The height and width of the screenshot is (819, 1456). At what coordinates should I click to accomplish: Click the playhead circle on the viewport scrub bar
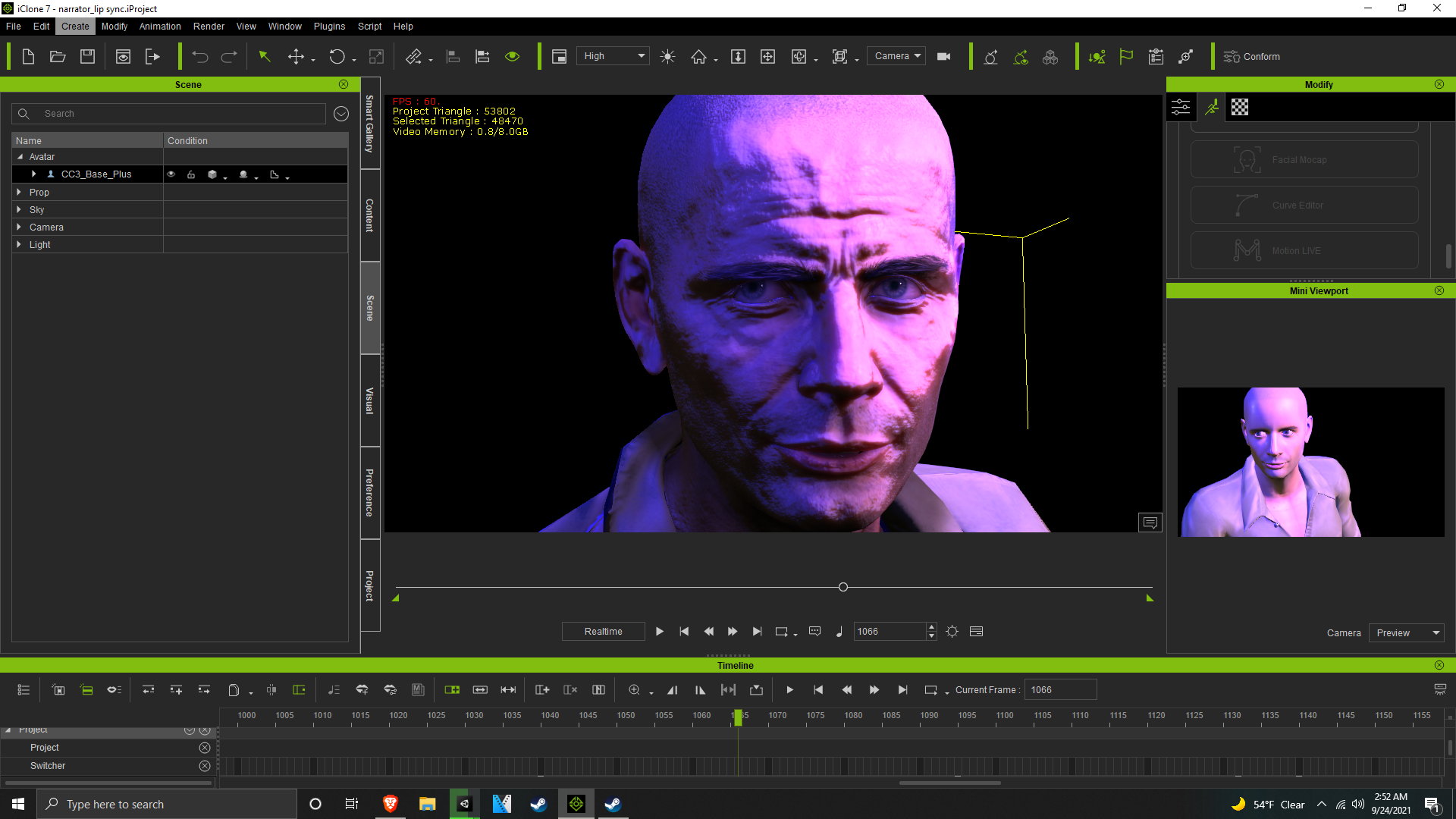pyautogui.click(x=843, y=587)
